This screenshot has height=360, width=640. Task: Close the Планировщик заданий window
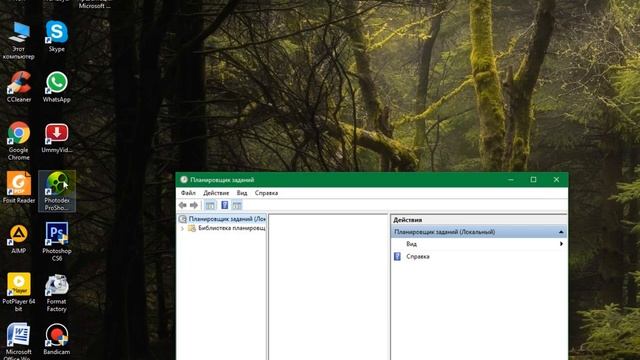(556, 180)
